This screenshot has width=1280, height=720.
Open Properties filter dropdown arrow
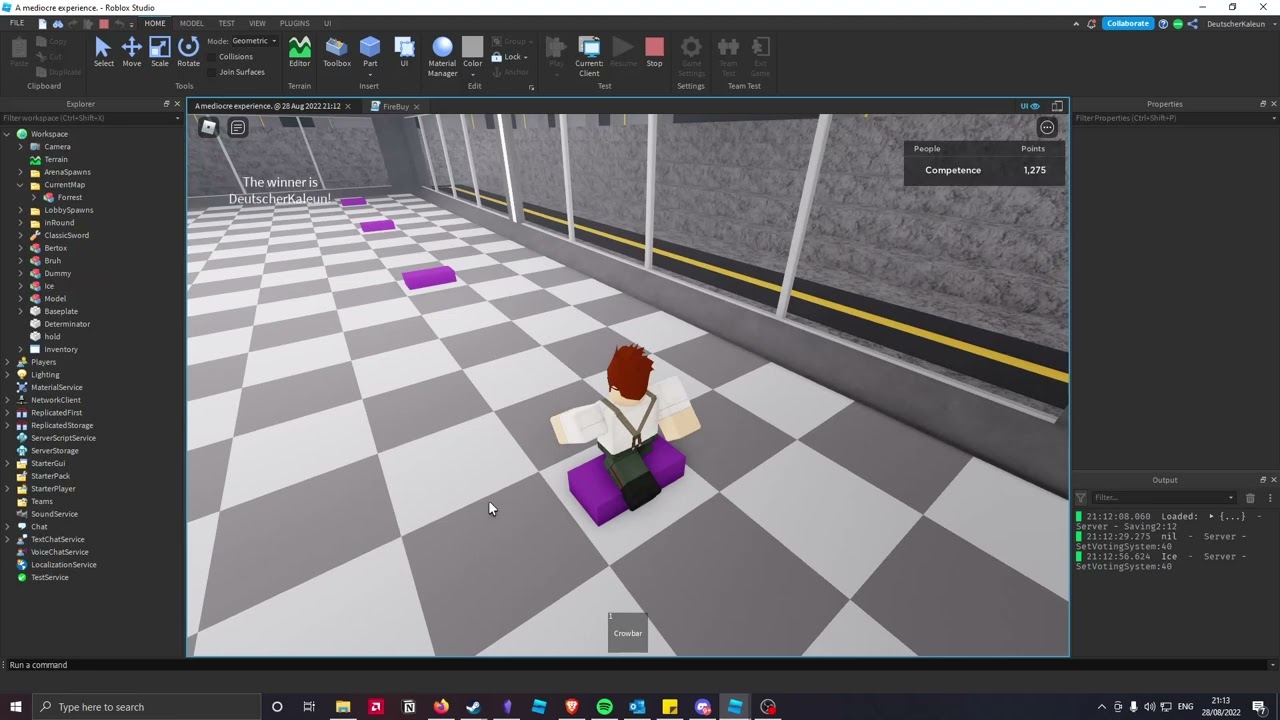click(x=1273, y=118)
